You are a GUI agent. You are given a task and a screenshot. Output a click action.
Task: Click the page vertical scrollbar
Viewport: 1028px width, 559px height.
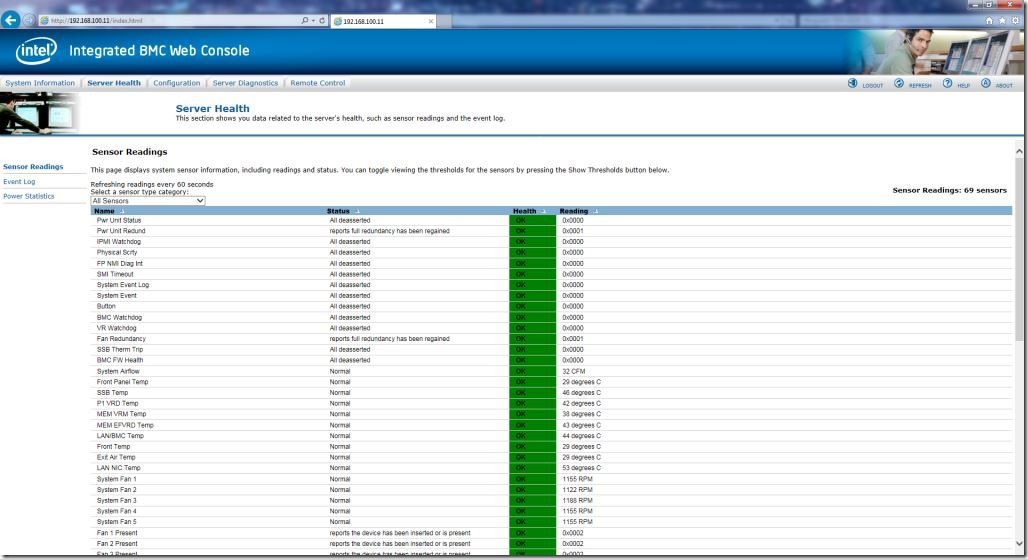coord(1019,300)
